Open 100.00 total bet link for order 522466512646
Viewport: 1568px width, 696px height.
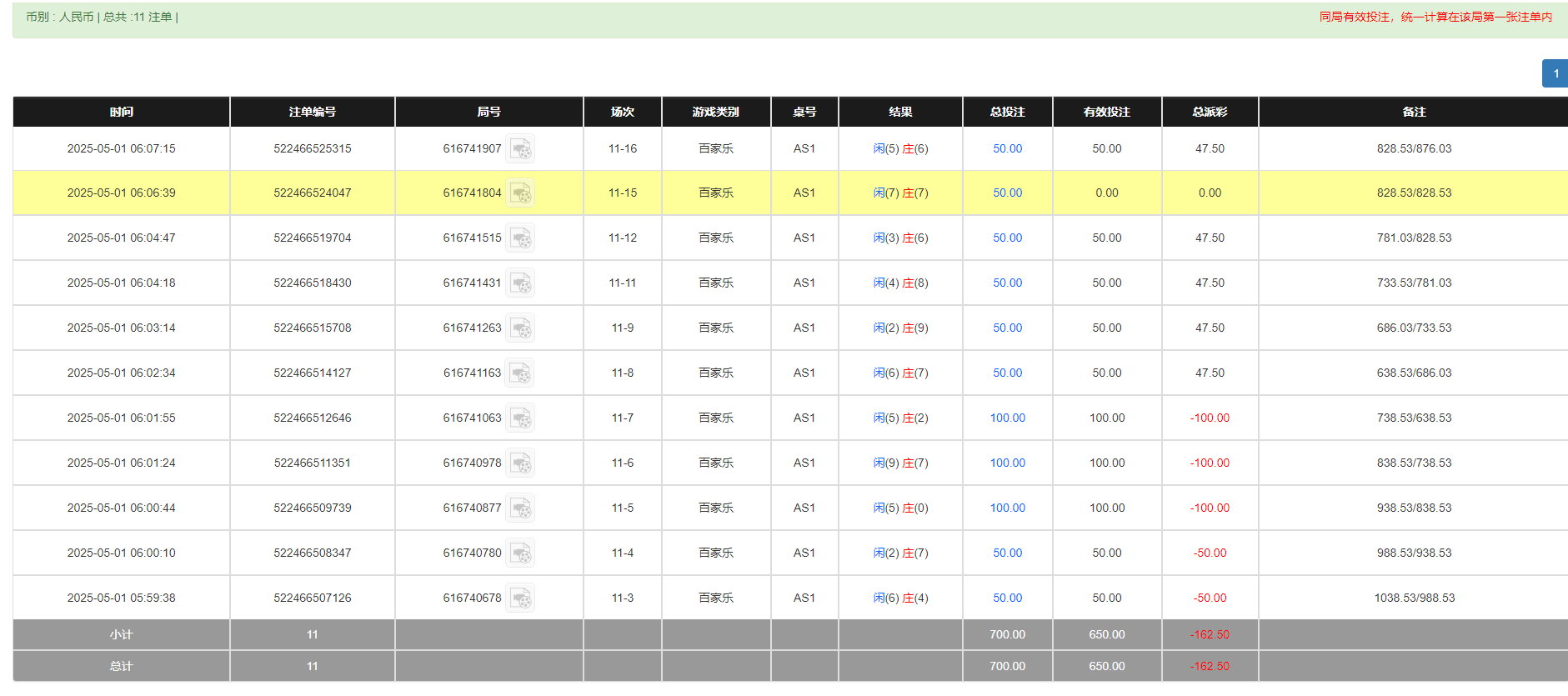(x=1007, y=418)
